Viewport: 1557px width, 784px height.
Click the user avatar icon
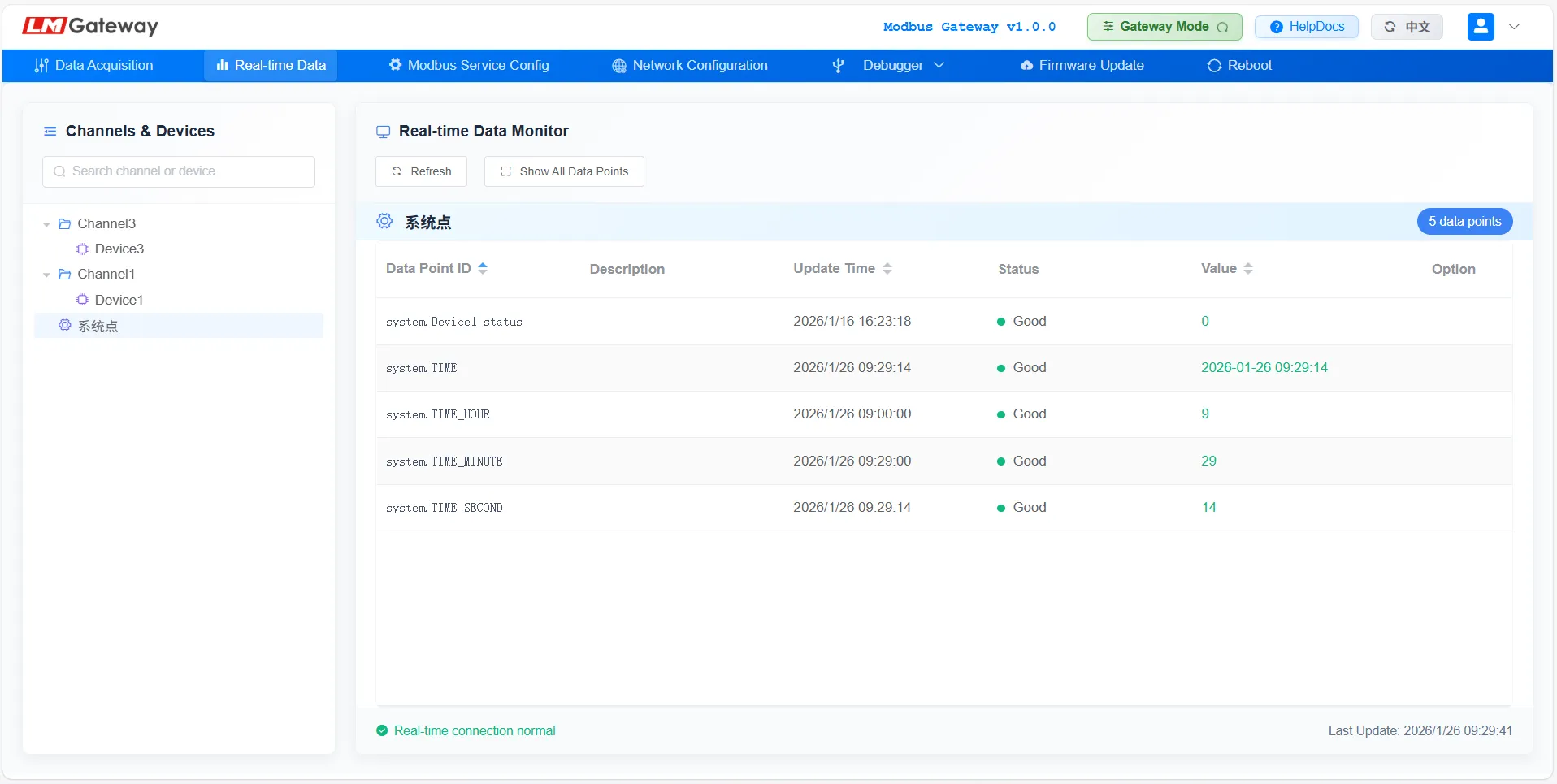pos(1480,27)
